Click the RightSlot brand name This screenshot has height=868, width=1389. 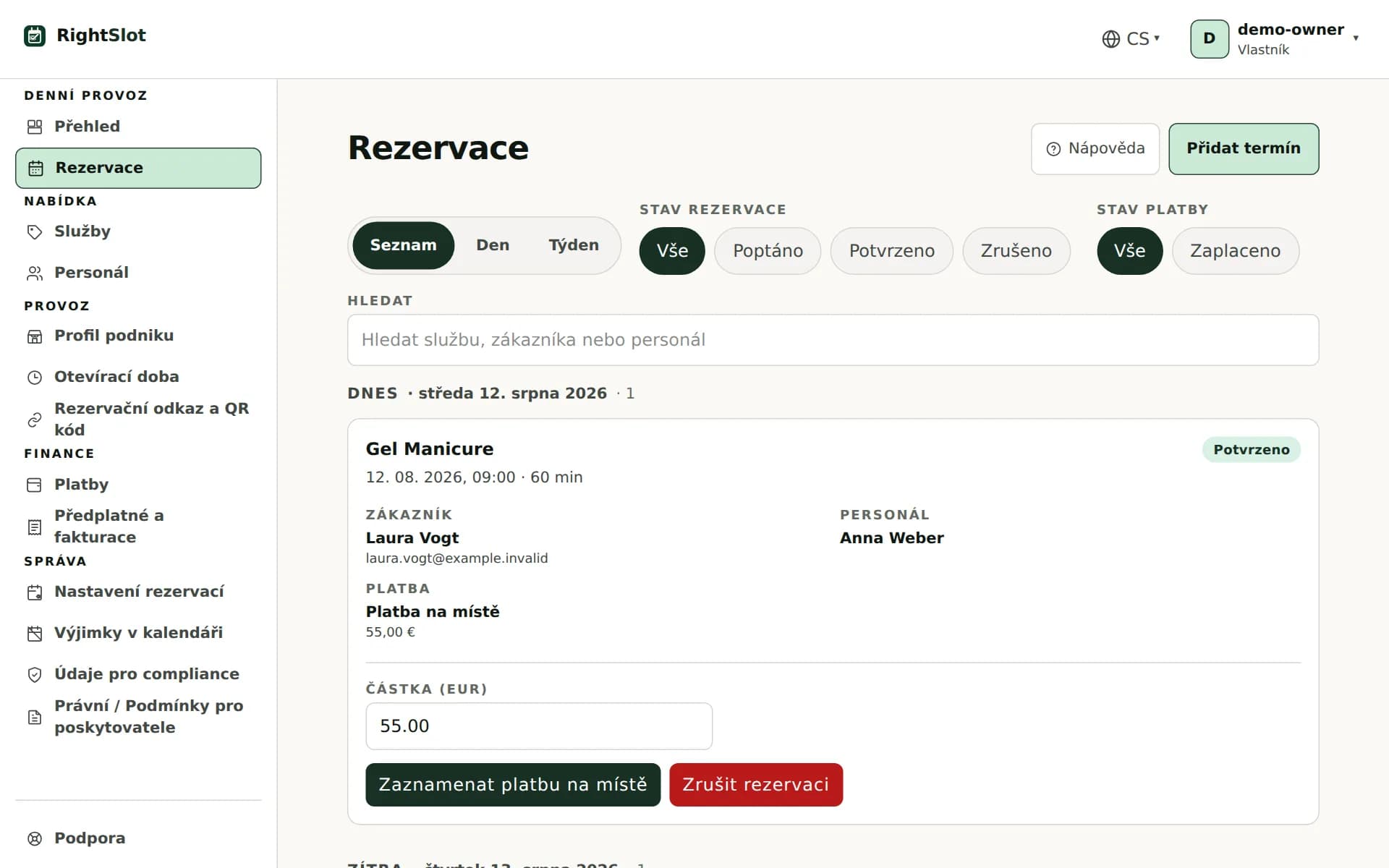(101, 35)
